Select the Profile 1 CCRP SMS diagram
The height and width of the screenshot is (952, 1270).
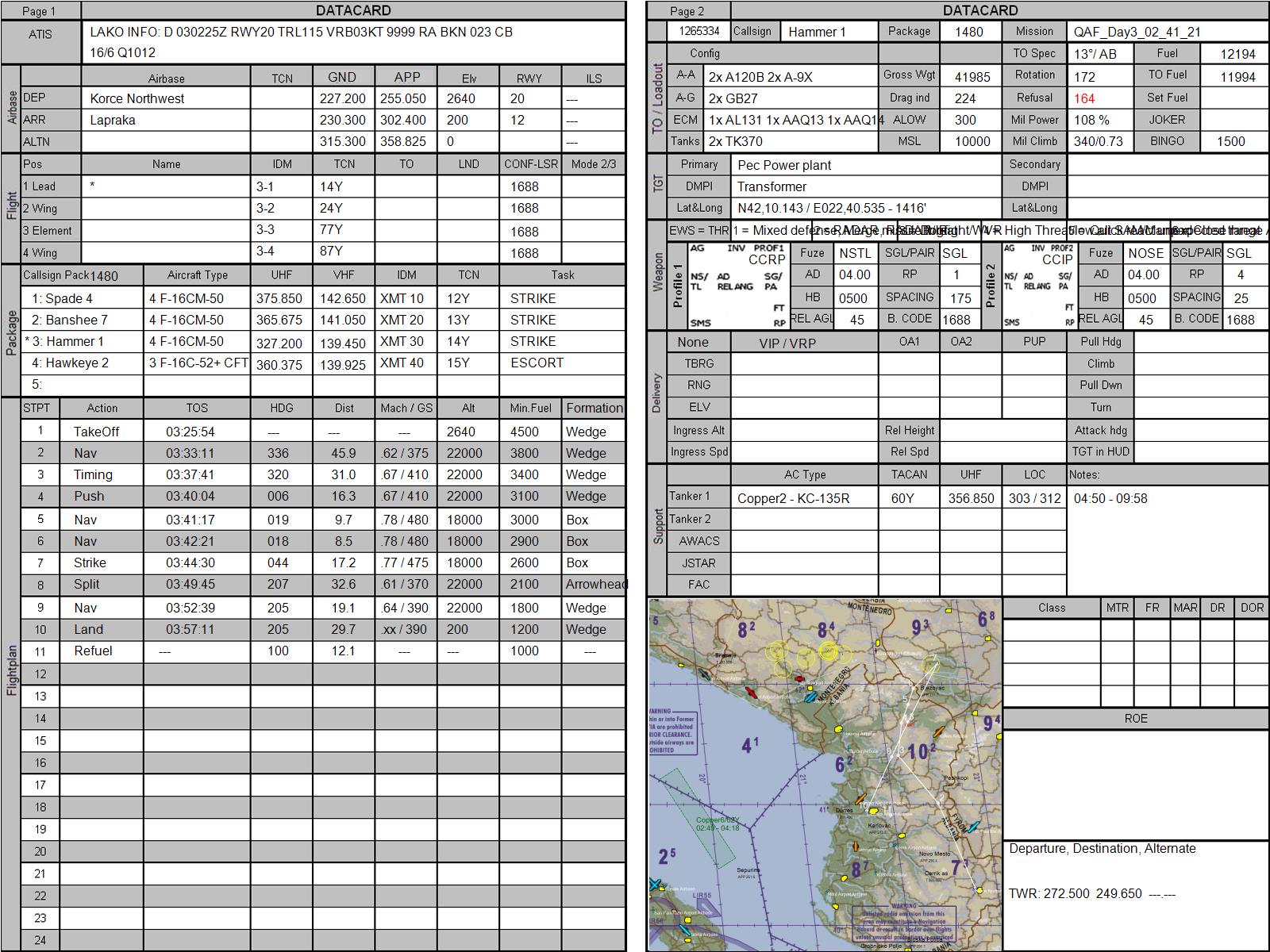[737, 286]
